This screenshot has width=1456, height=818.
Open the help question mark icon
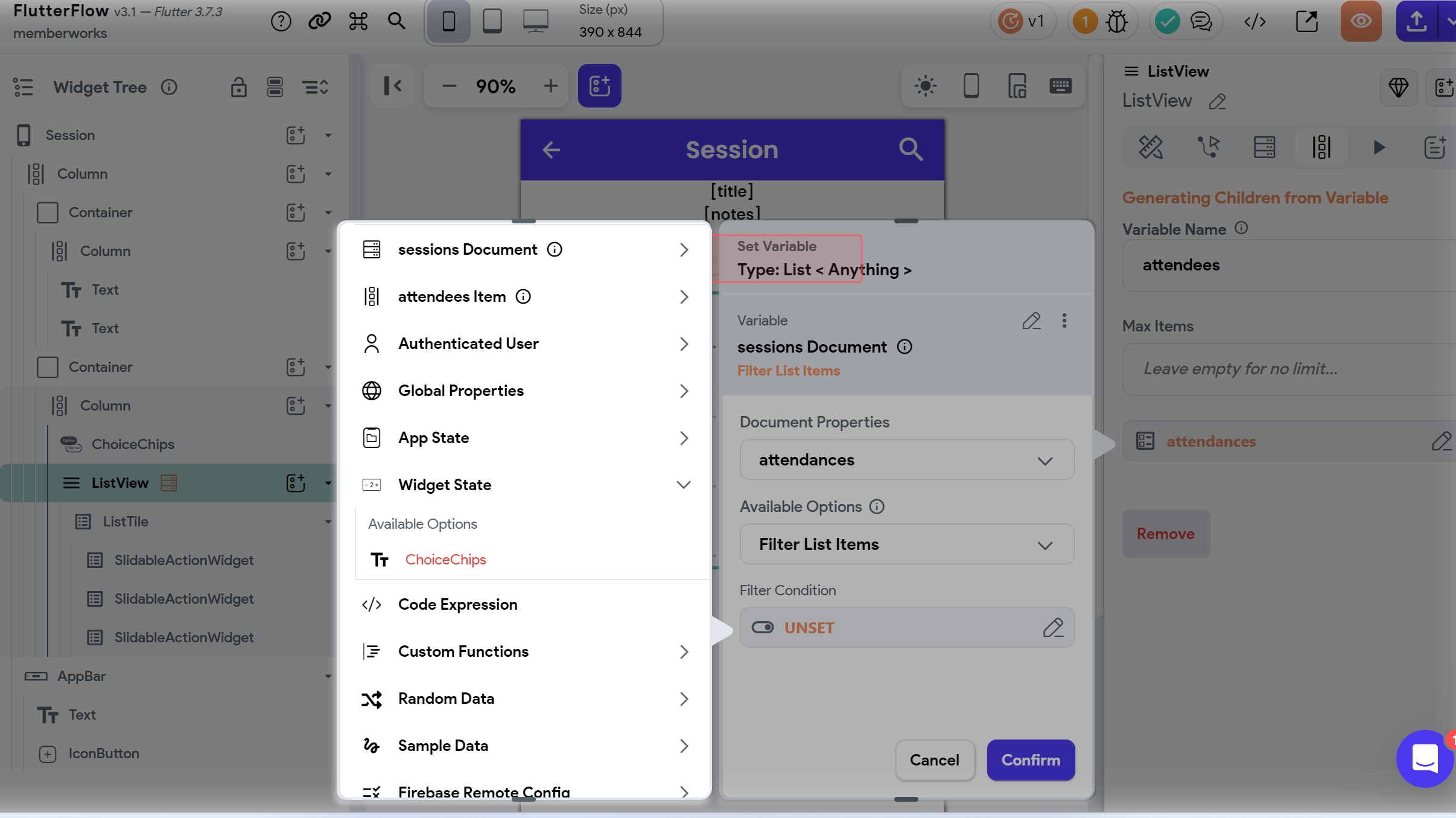[281, 22]
